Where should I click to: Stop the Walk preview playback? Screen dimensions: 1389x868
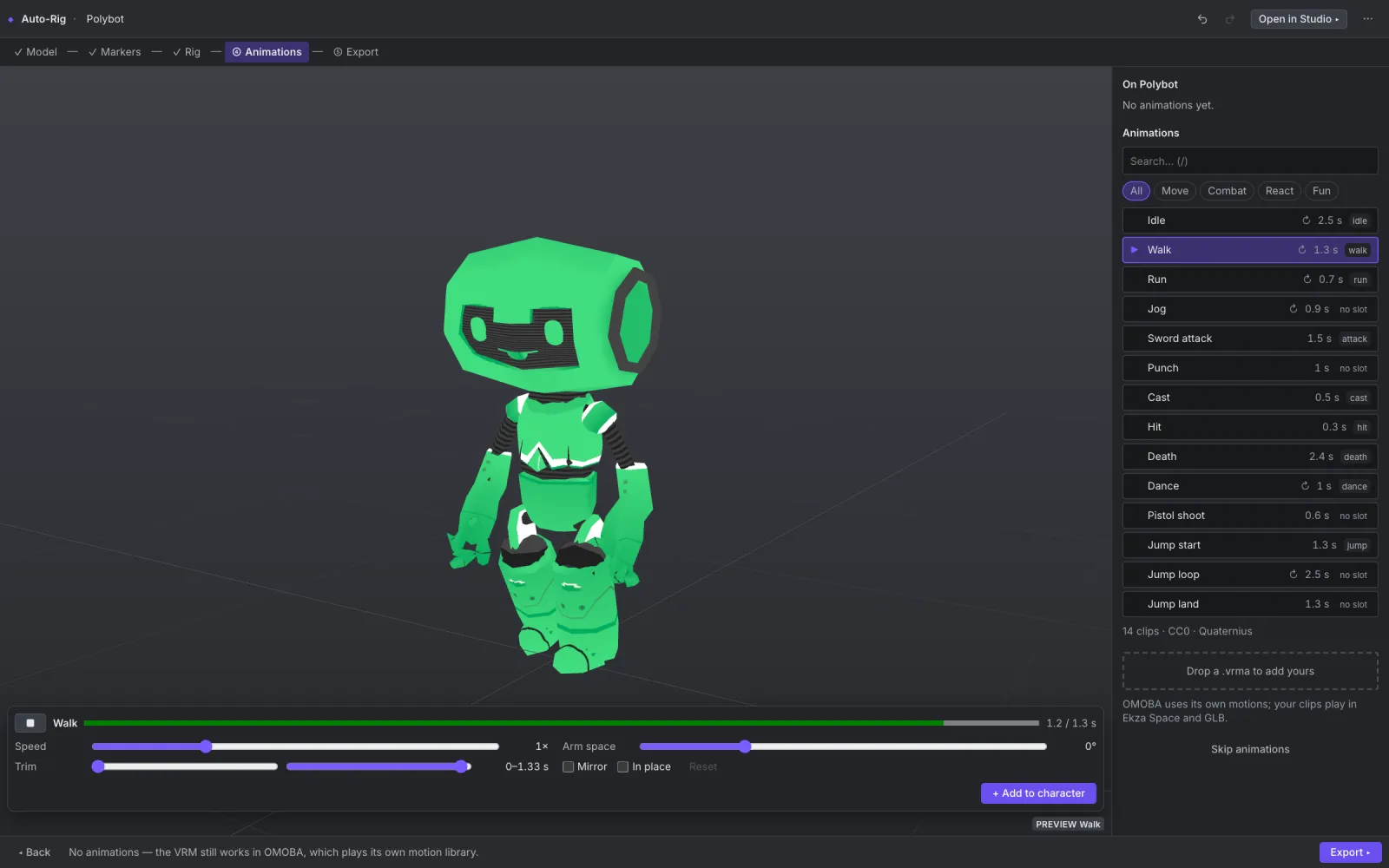tap(30, 723)
